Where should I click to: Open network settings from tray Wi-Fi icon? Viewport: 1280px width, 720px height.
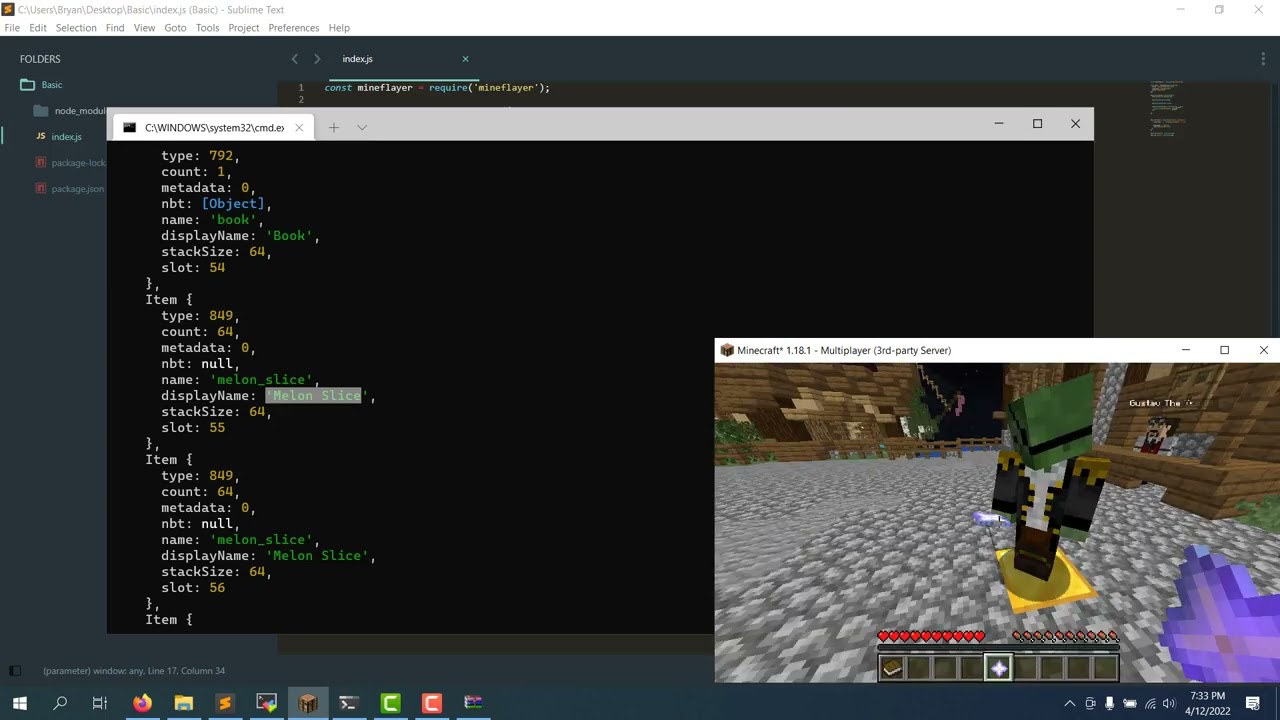pyautogui.click(x=1150, y=703)
